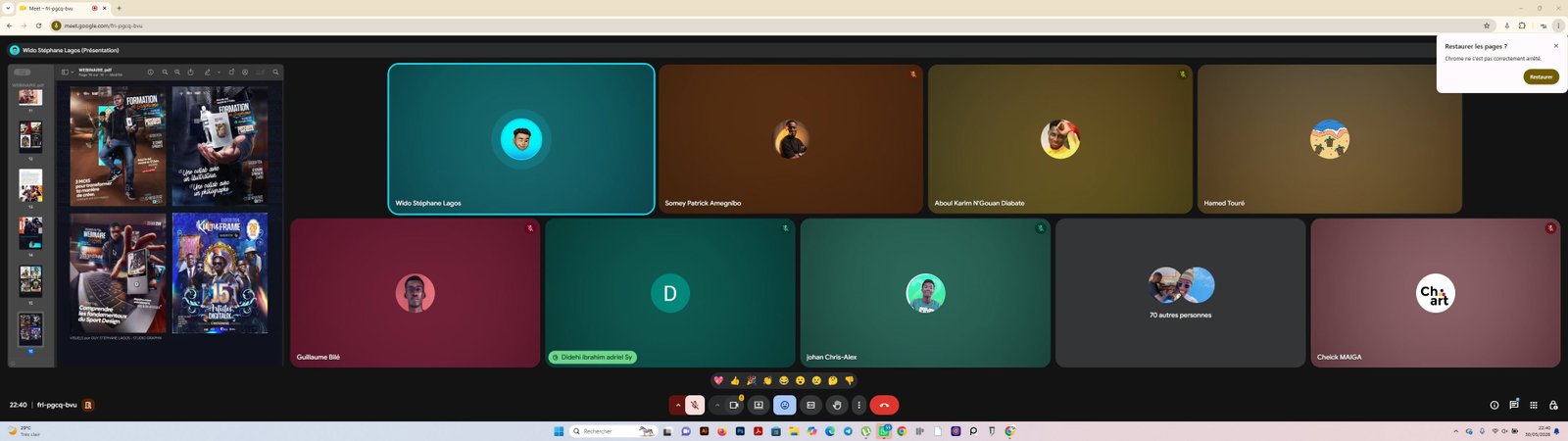
Task: Leave the call with red hang-up button
Action: (884, 405)
